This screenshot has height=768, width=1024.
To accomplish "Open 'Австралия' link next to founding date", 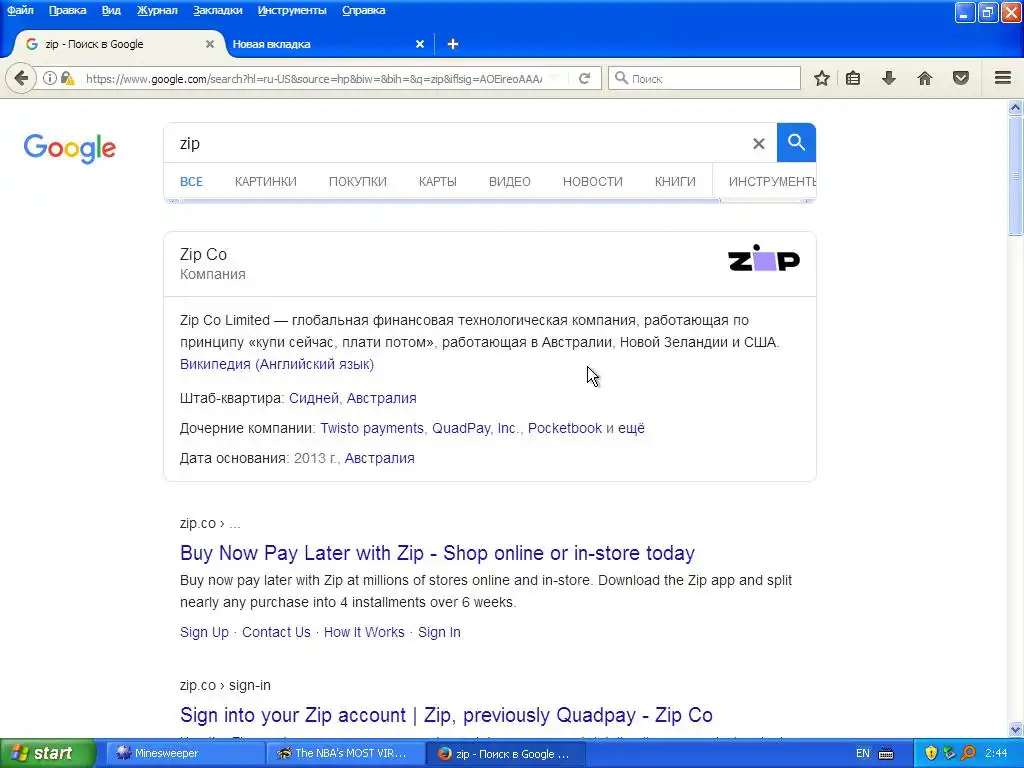I will click(379, 458).
